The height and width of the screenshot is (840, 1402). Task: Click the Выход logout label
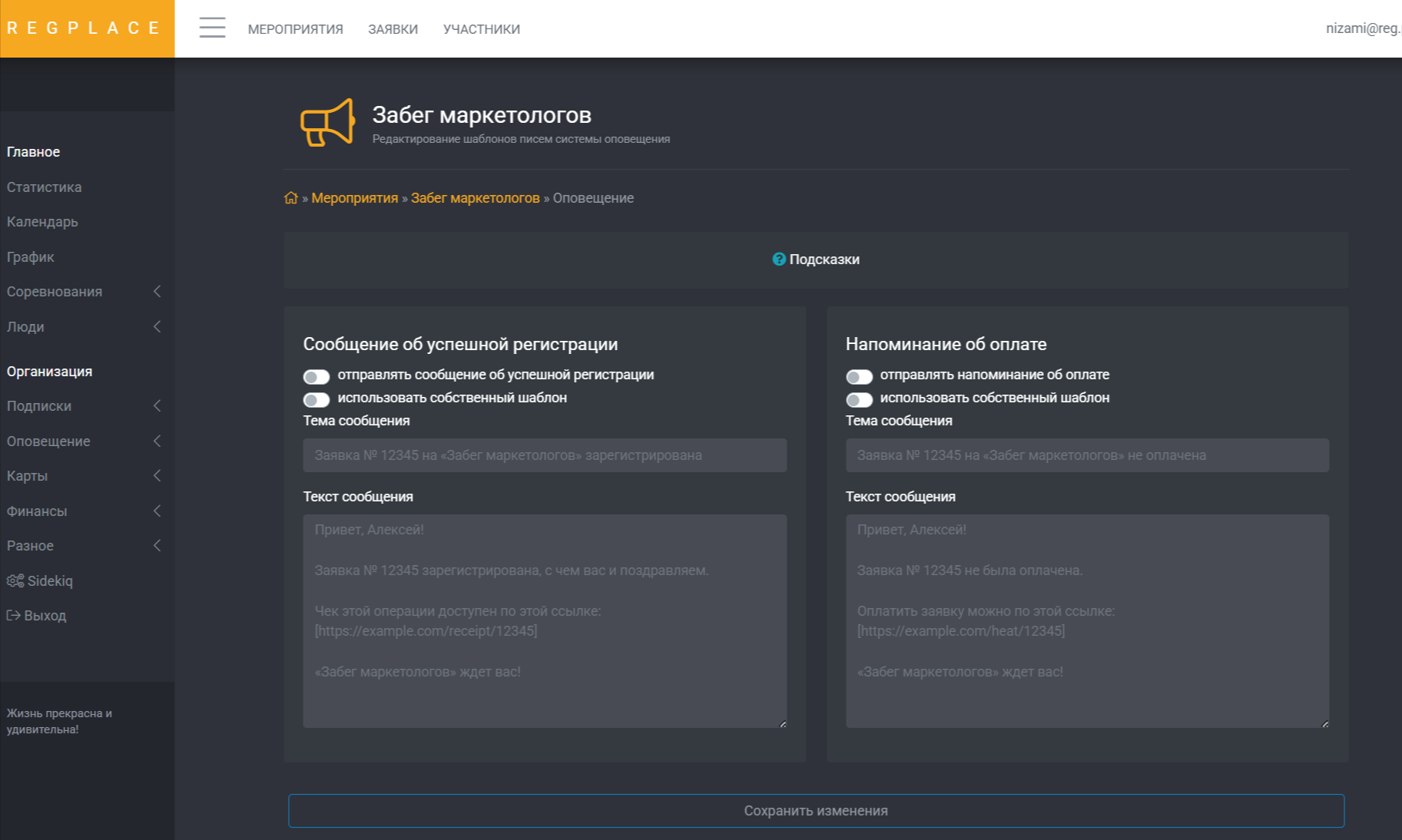pyautogui.click(x=45, y=615)
